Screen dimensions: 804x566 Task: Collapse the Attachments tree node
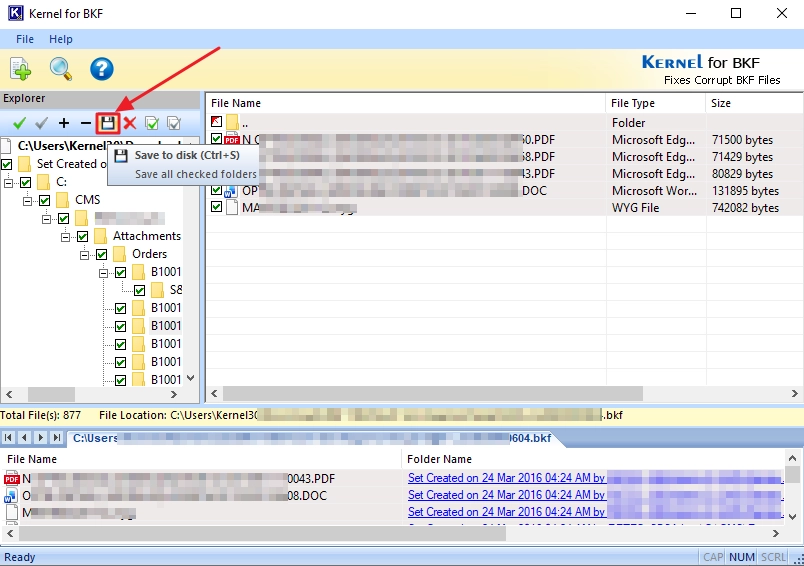pyautogui.click(x=65, y=237)
